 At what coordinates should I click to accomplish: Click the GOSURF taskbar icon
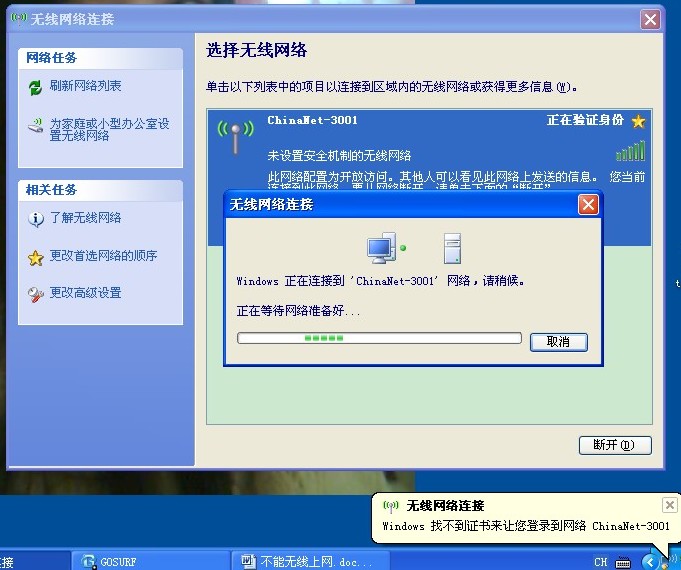pos(89,561)
